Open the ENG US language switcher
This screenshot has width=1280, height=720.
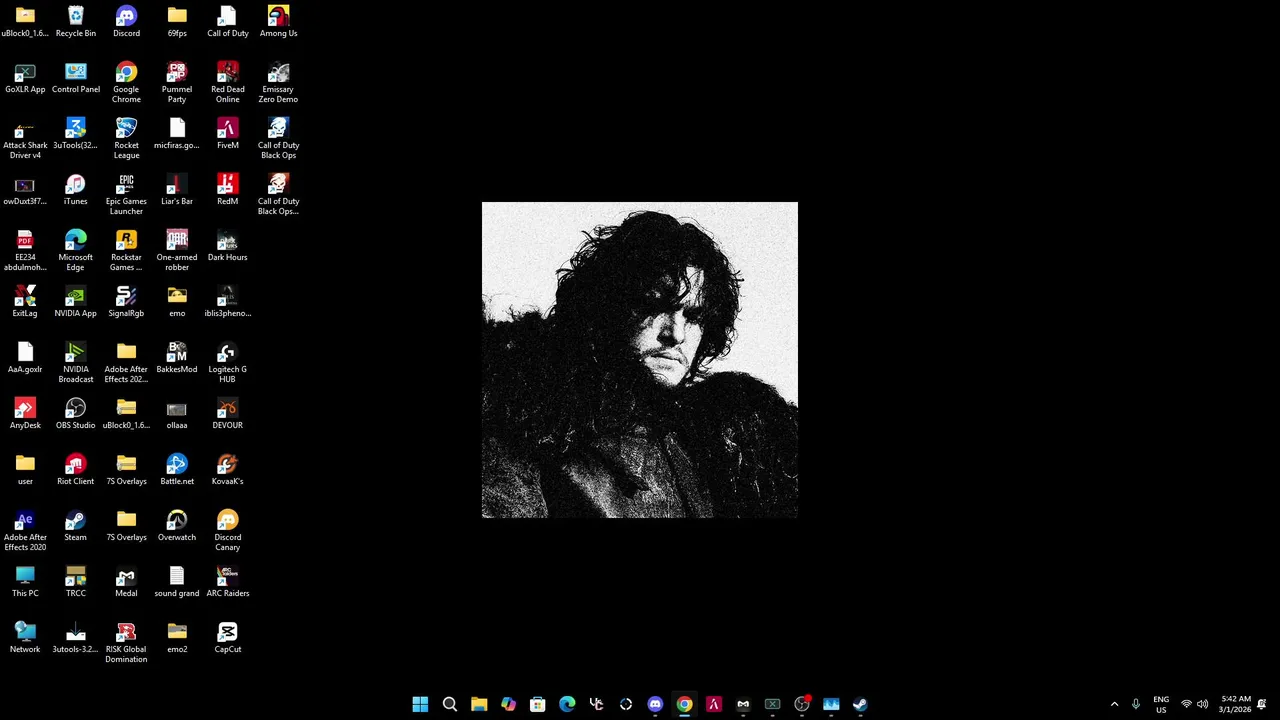point(1161,704)
